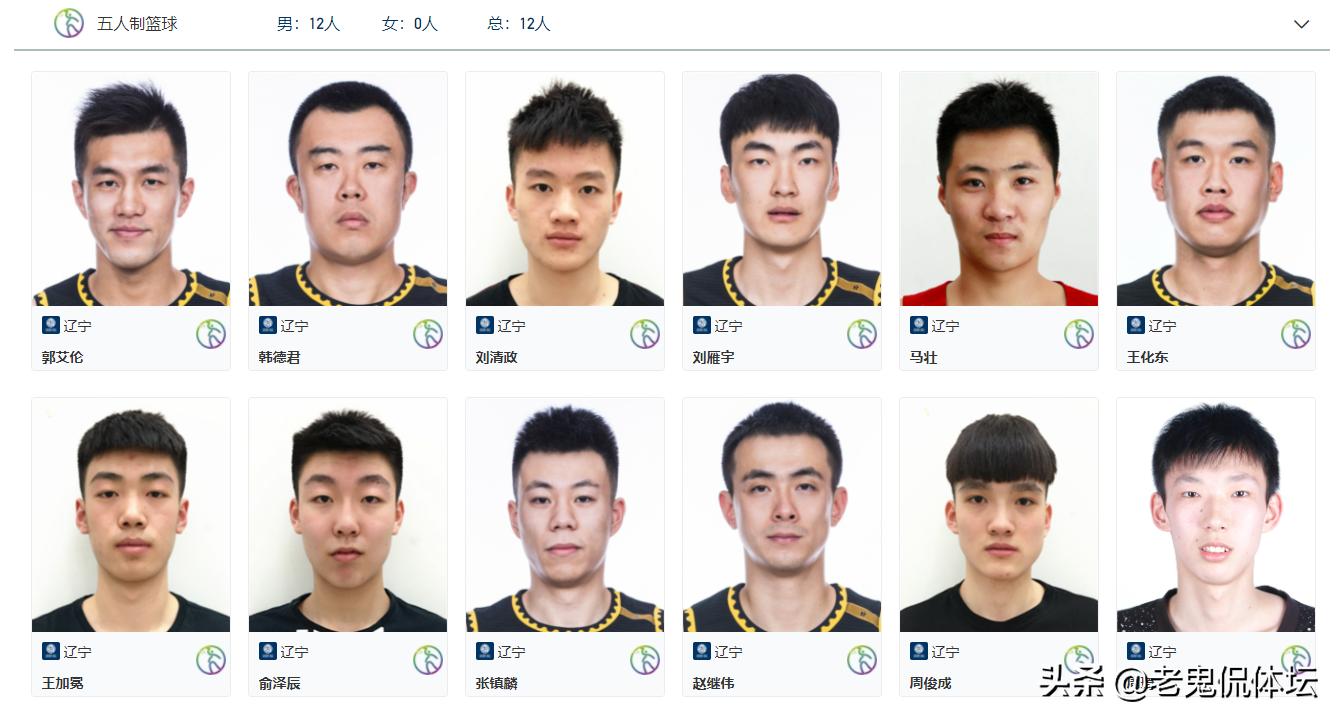Image resolution: width=1339 pixels, height=720 pixels.
Task: Collapse the 五人制篮球 section with the chevron
Action: point(1301,24)
